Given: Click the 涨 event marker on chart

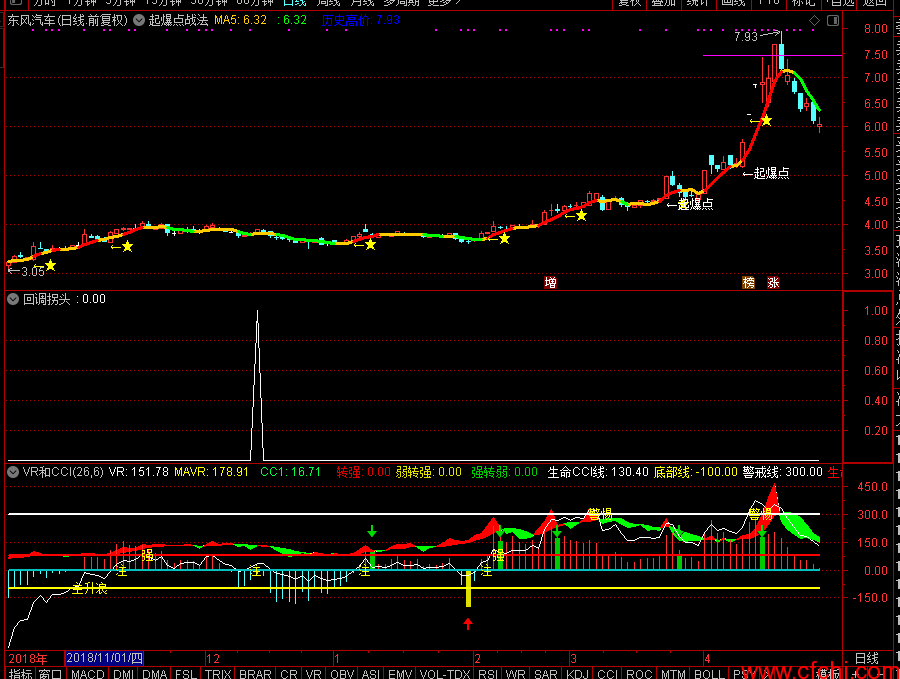Looking at the screenshot, I should (x=773, y=282).
